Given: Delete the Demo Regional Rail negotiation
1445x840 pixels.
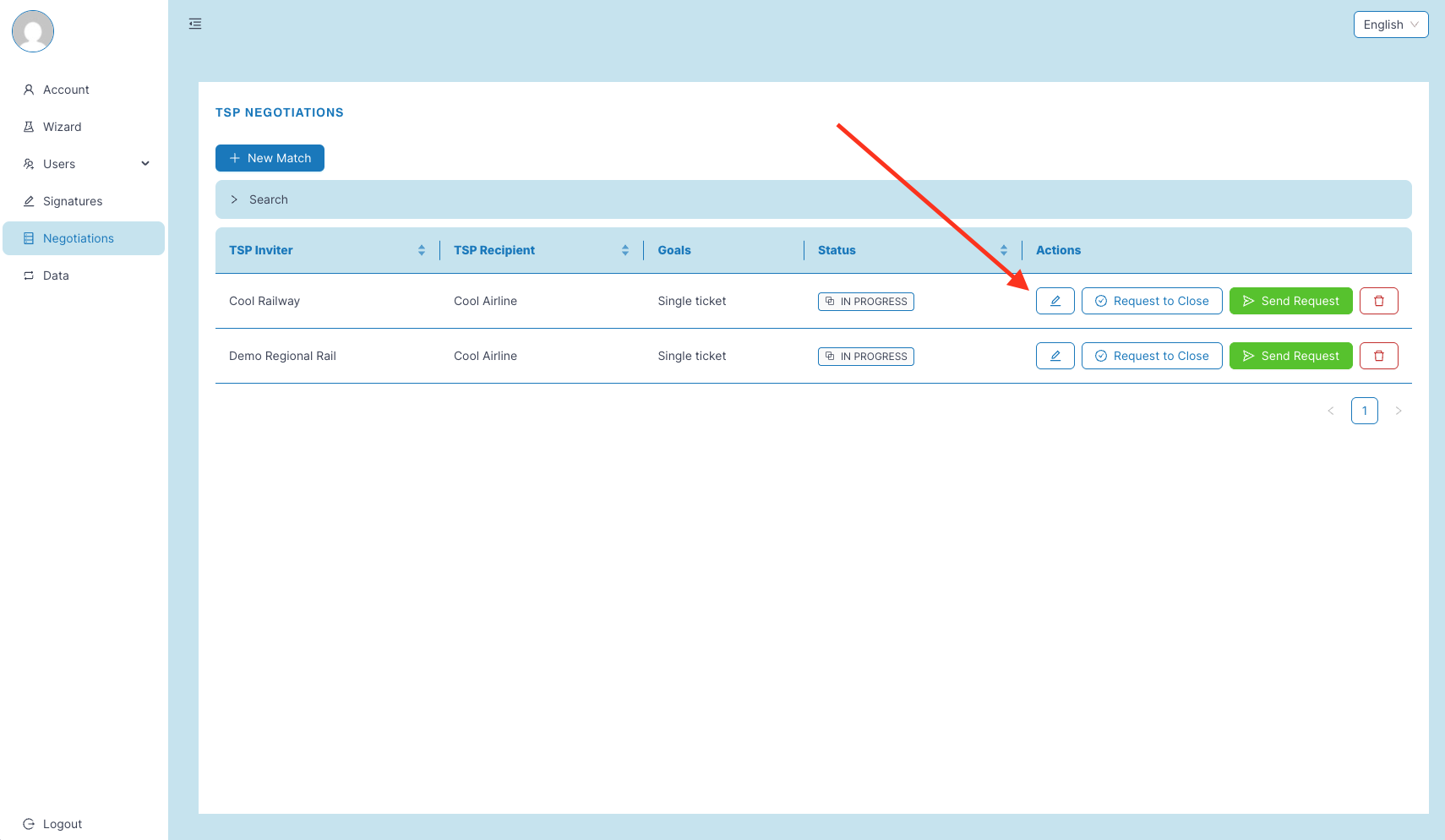Looking at the screenshot, I should (1378, 356).
